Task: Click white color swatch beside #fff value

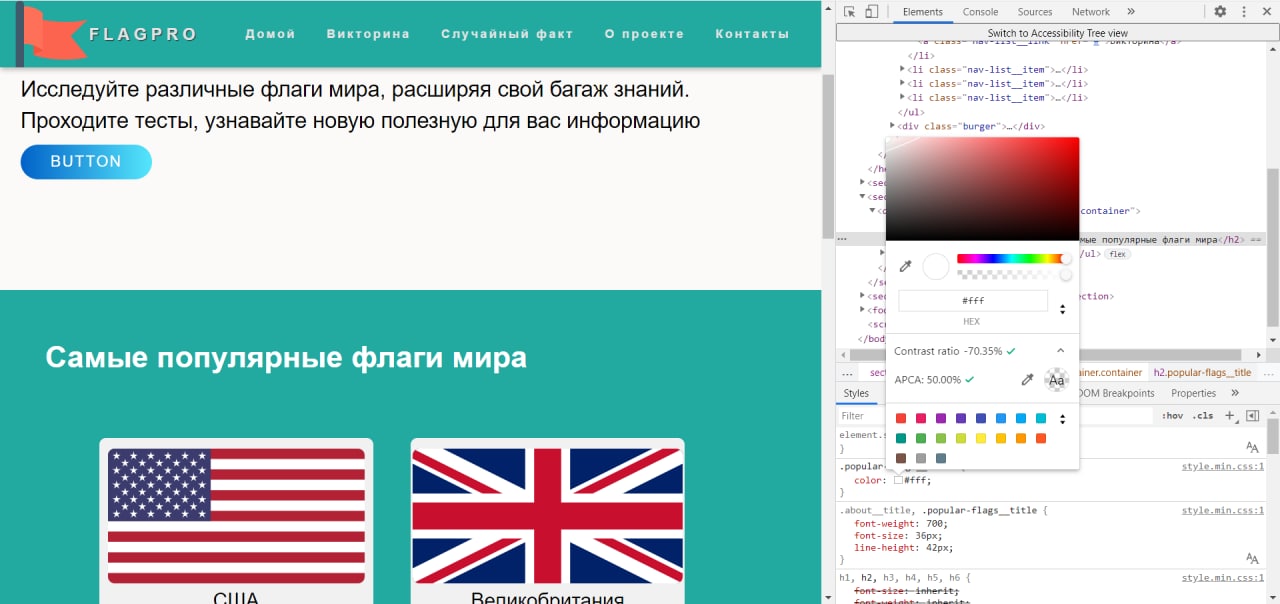Action: point(898,480)
